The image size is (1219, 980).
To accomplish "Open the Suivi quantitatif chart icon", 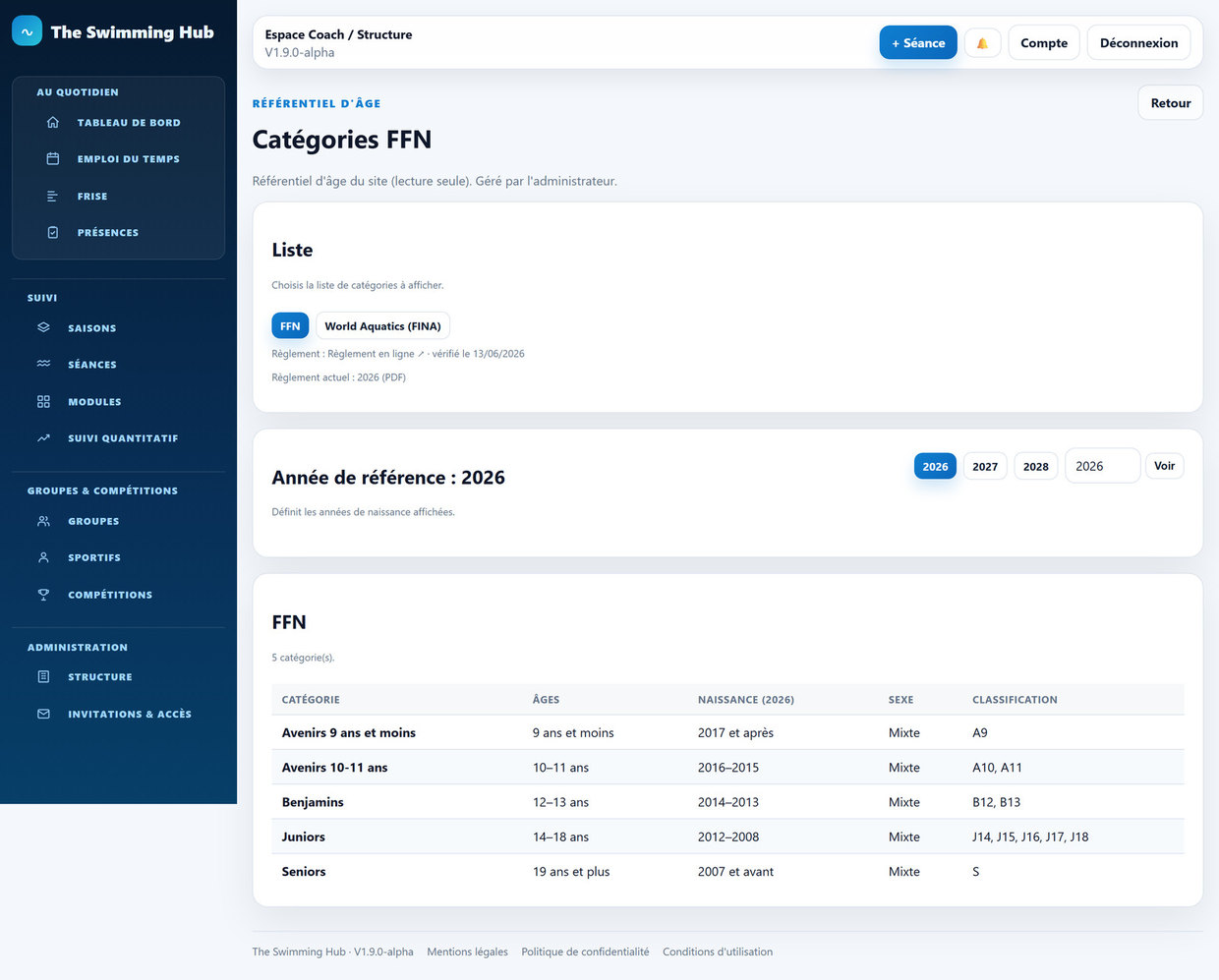I will click(43, 438).
